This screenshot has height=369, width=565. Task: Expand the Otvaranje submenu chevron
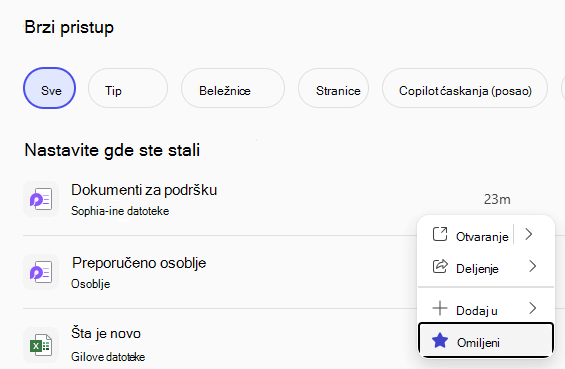tap(529, 234)
